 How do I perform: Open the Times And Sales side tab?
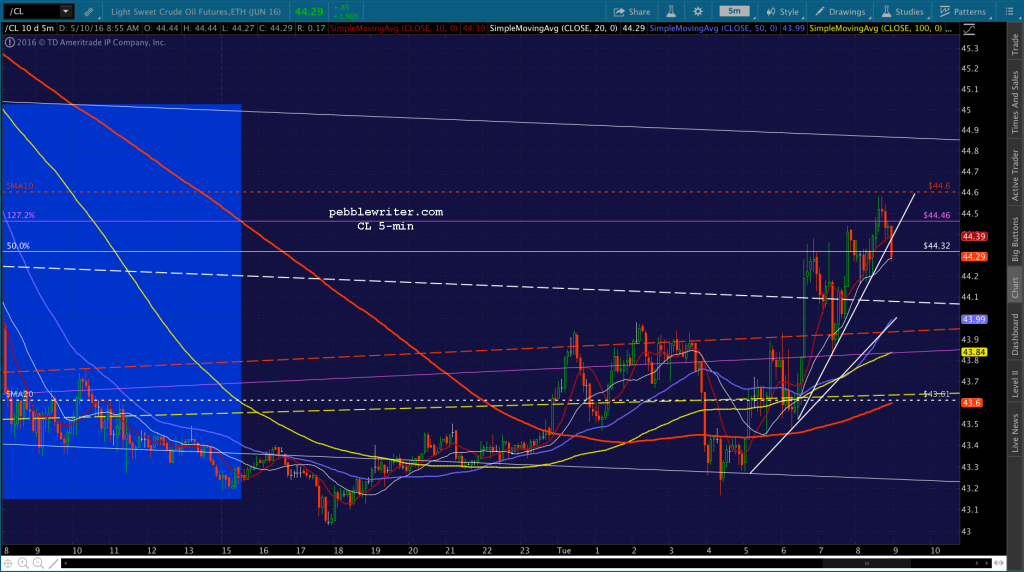click(1015, 103)
